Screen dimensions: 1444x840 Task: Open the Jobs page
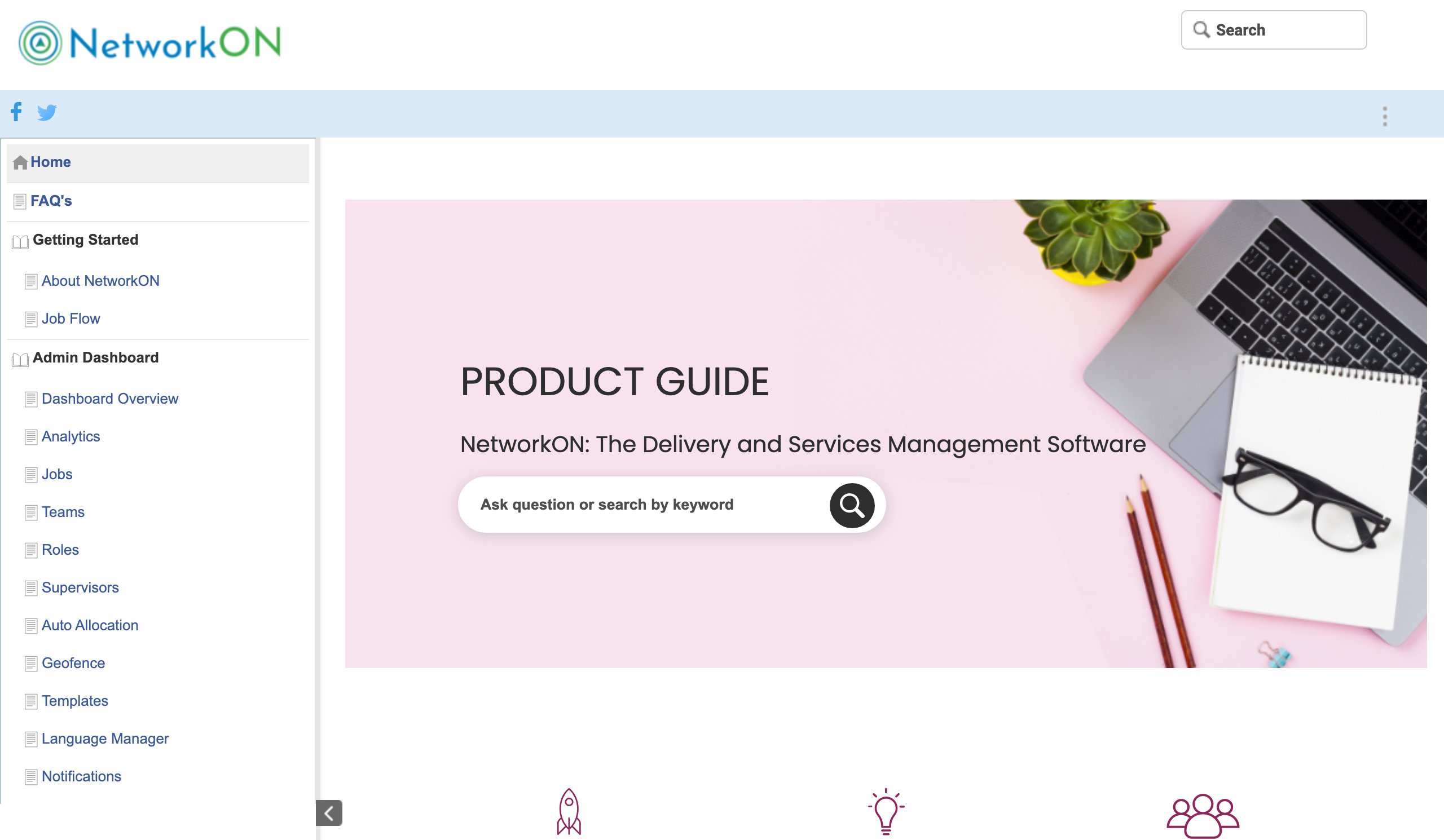(58, 475)
